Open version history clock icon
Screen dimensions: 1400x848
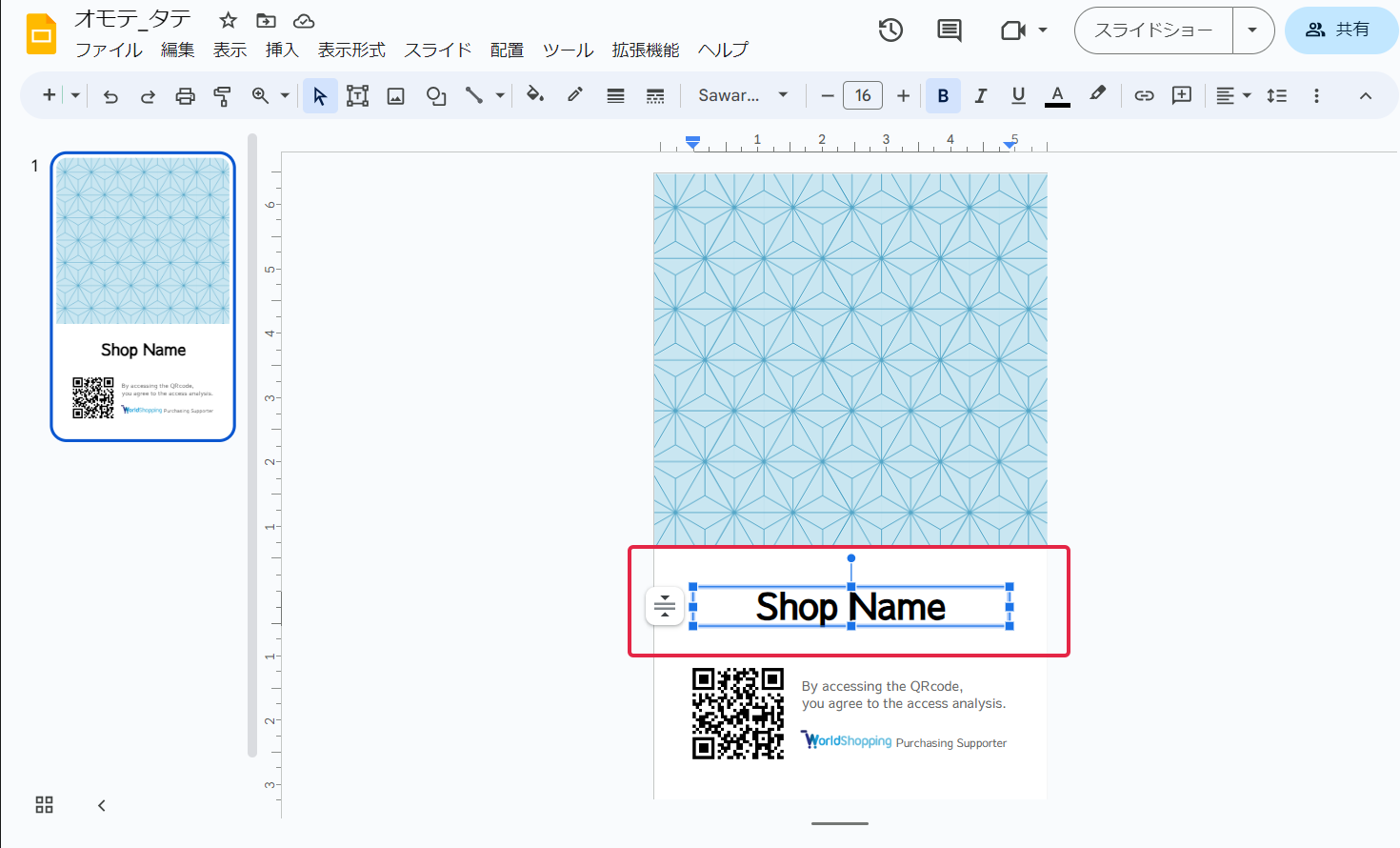[x=890, y=30]
